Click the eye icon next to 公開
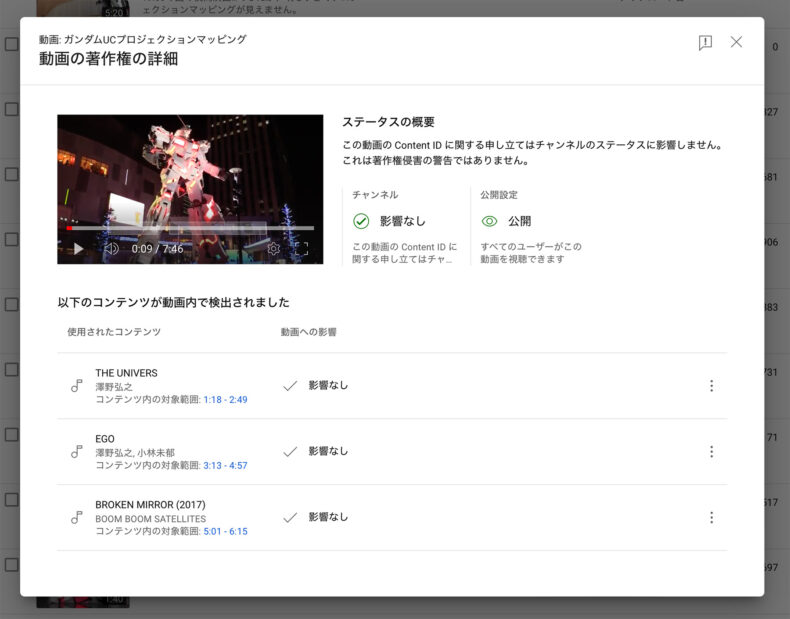 pyautogui.click(x=489, y=221)
